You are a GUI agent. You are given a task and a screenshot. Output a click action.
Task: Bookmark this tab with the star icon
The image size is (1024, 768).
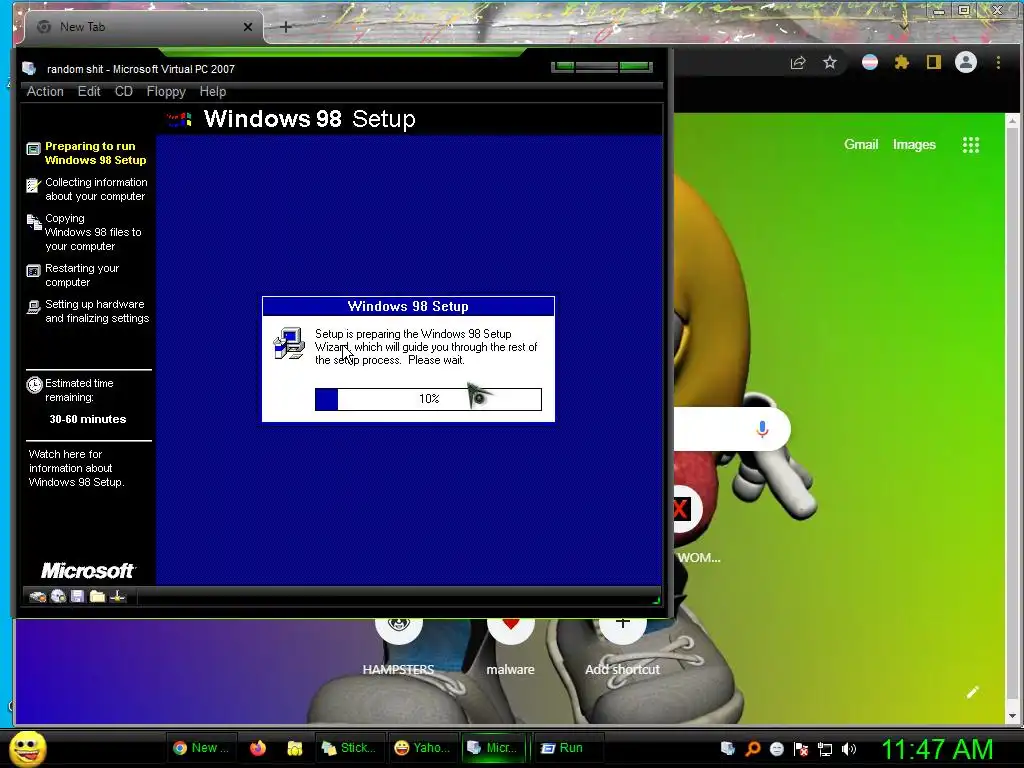point(829,63)
